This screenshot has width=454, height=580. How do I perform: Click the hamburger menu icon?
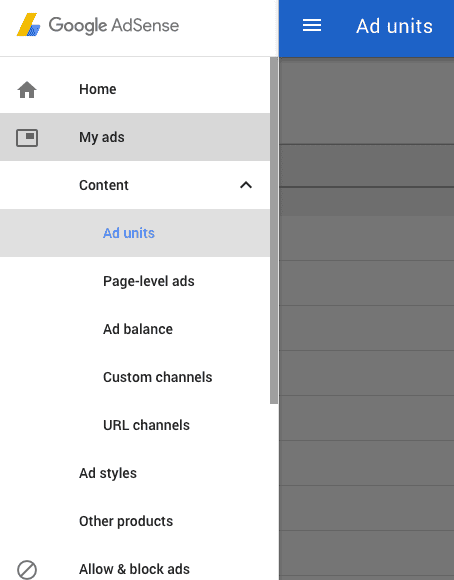click(312, 26)
